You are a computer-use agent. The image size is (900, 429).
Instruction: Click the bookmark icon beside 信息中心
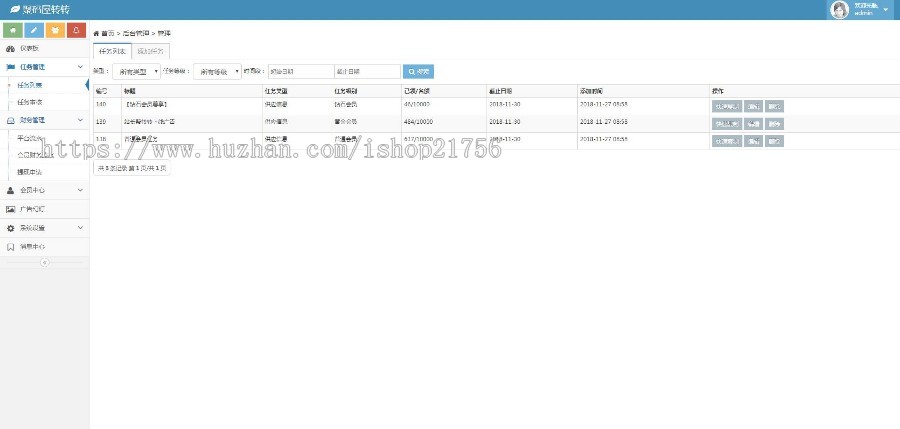point(10,247)
